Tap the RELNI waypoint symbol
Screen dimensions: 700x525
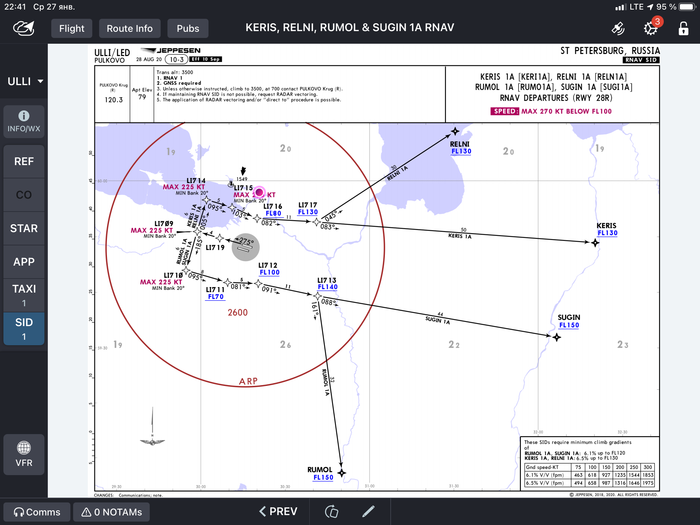[455, 131]
